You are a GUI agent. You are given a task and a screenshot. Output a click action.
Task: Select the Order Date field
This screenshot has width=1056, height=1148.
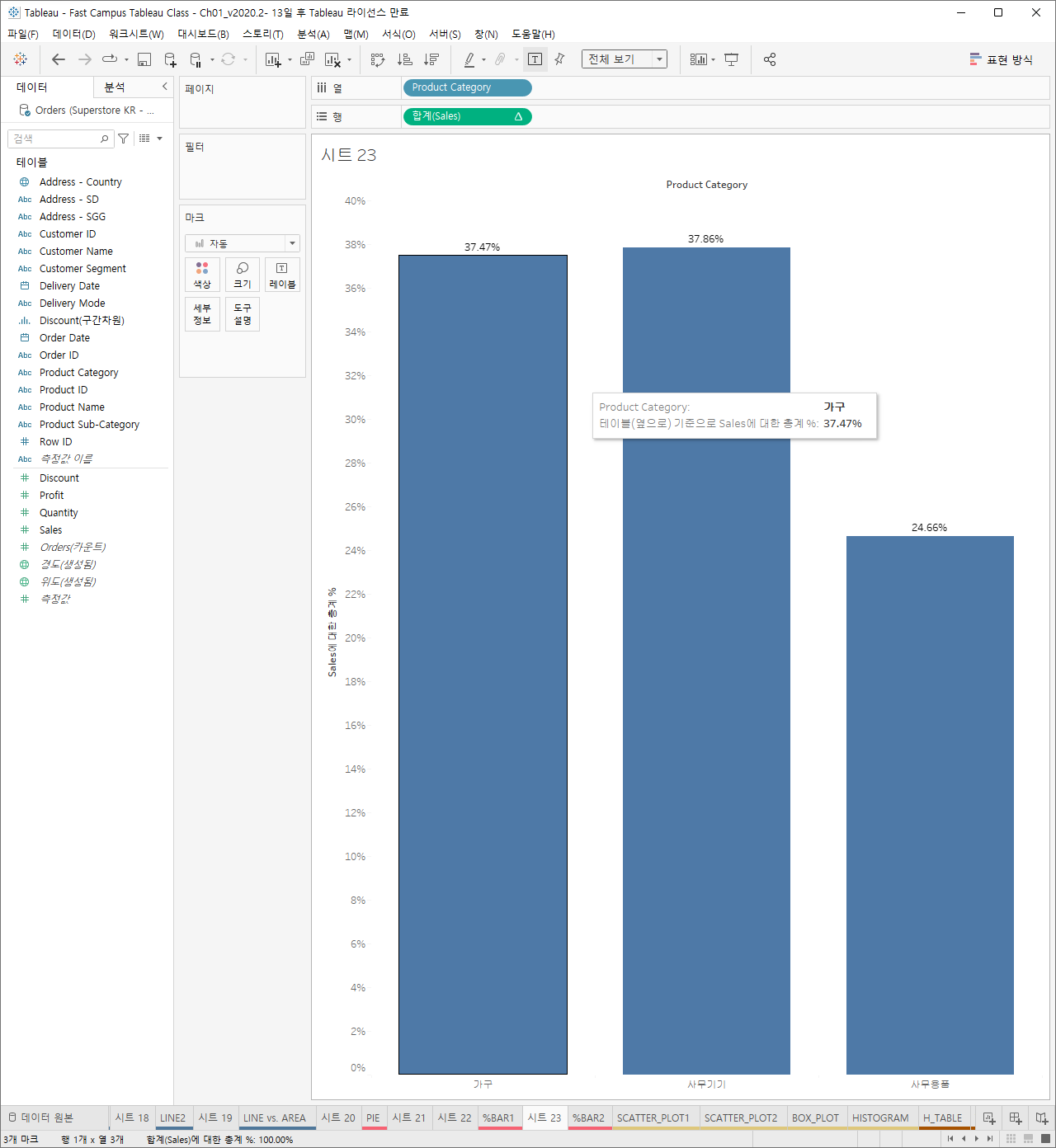click(64, 338)
